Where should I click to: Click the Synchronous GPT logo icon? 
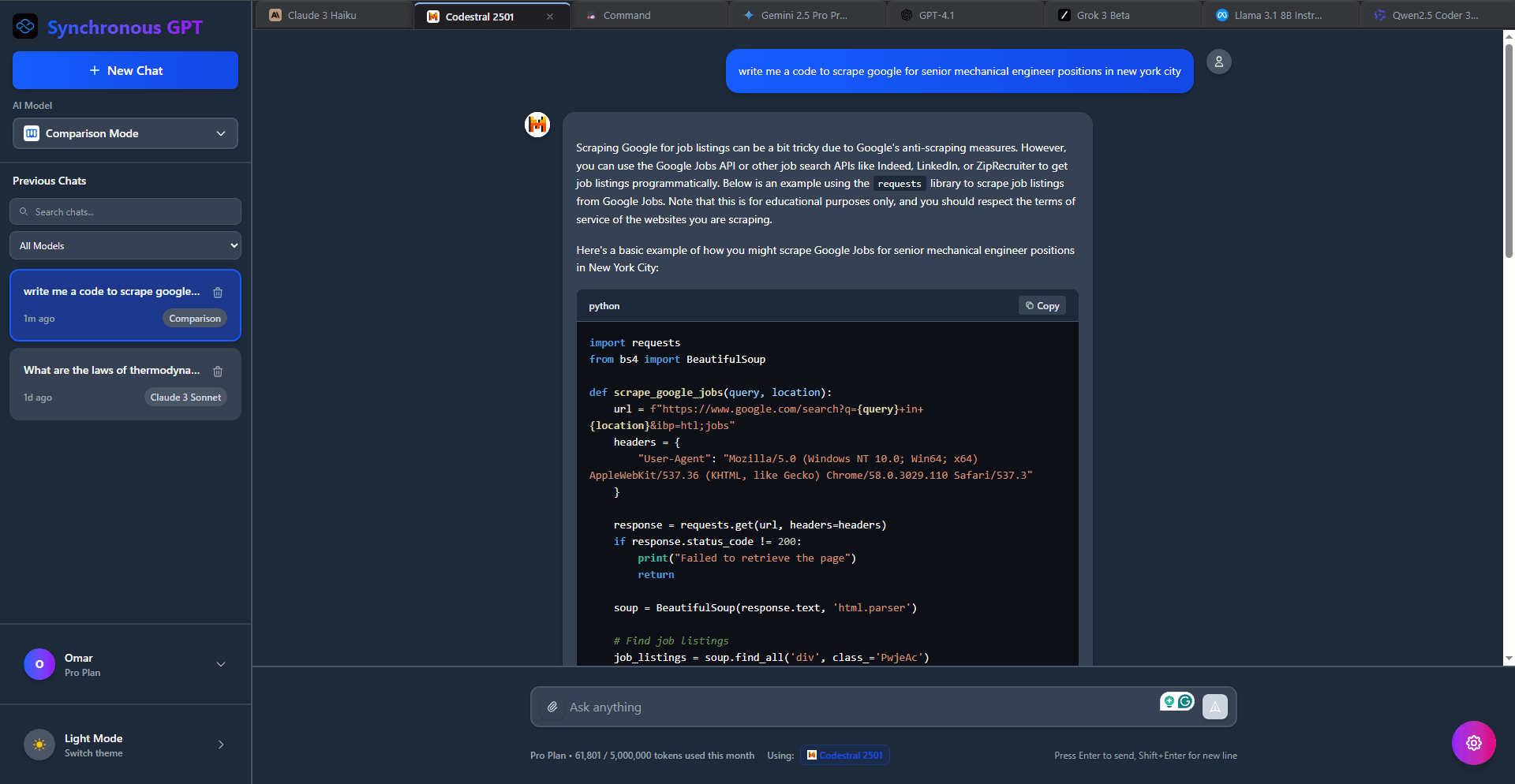[x=25, y=27]
